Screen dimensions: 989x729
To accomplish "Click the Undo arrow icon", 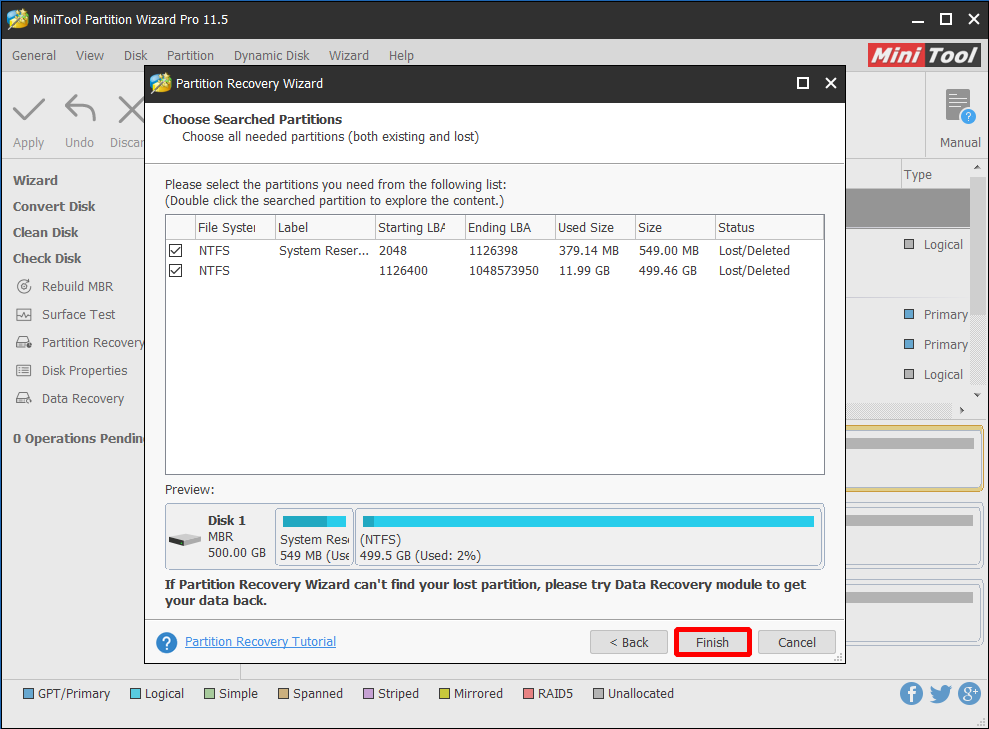I will [80, 108].
